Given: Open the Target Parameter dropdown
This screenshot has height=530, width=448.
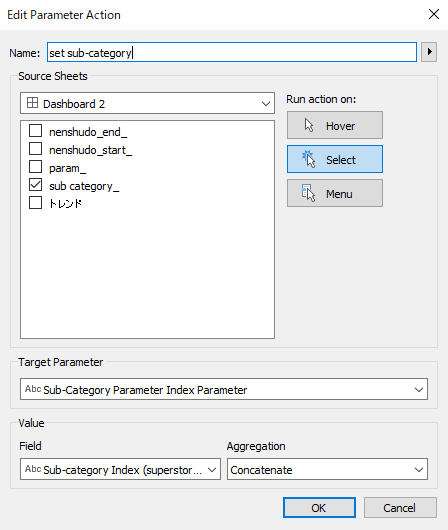Looking at the screenshot, I should 224,389.
